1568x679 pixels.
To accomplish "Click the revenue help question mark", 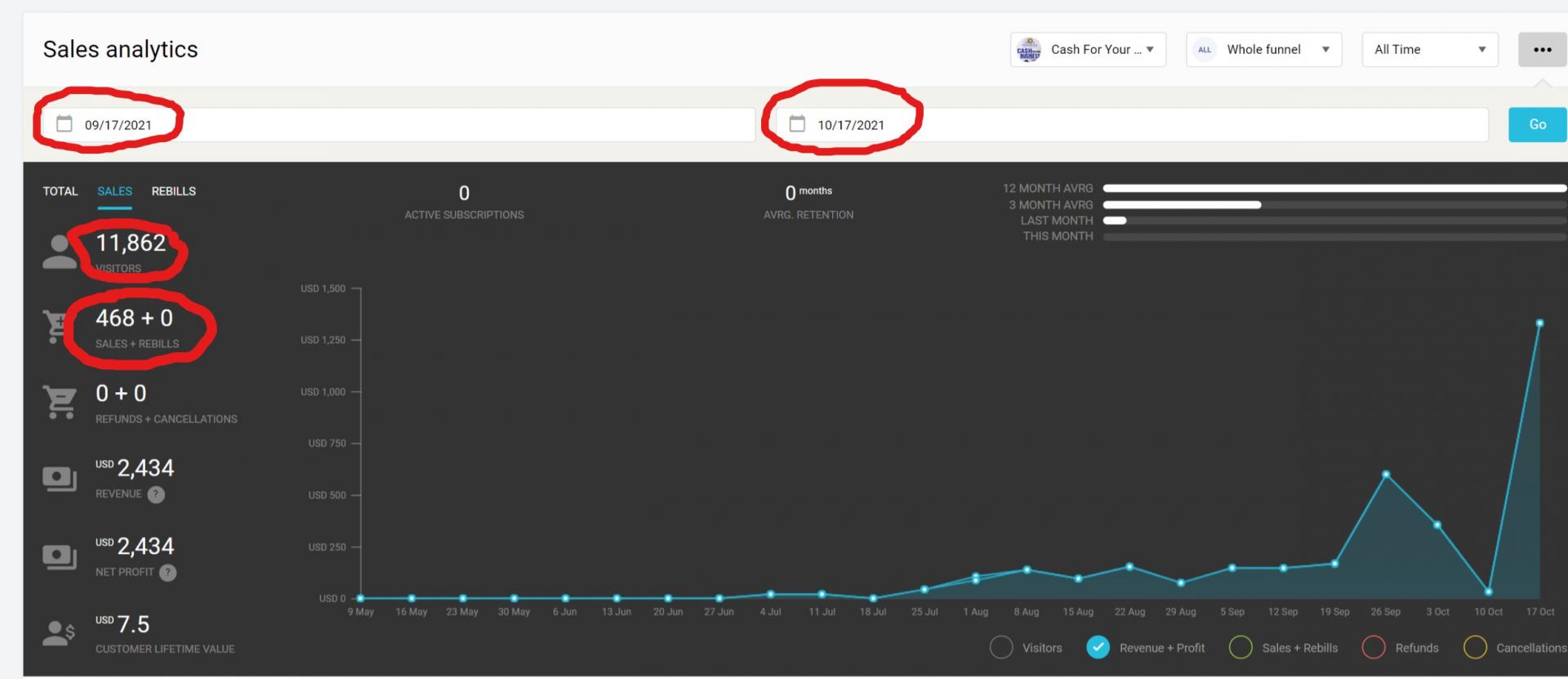I will [156, 494].
